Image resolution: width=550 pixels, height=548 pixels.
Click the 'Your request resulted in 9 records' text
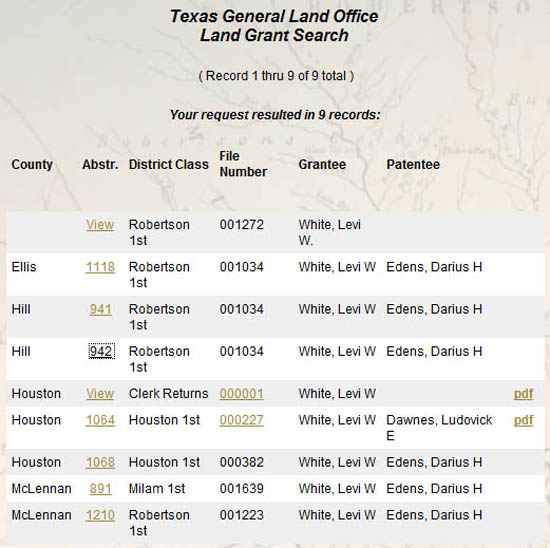pyautogui.click(x=275, y=115)
